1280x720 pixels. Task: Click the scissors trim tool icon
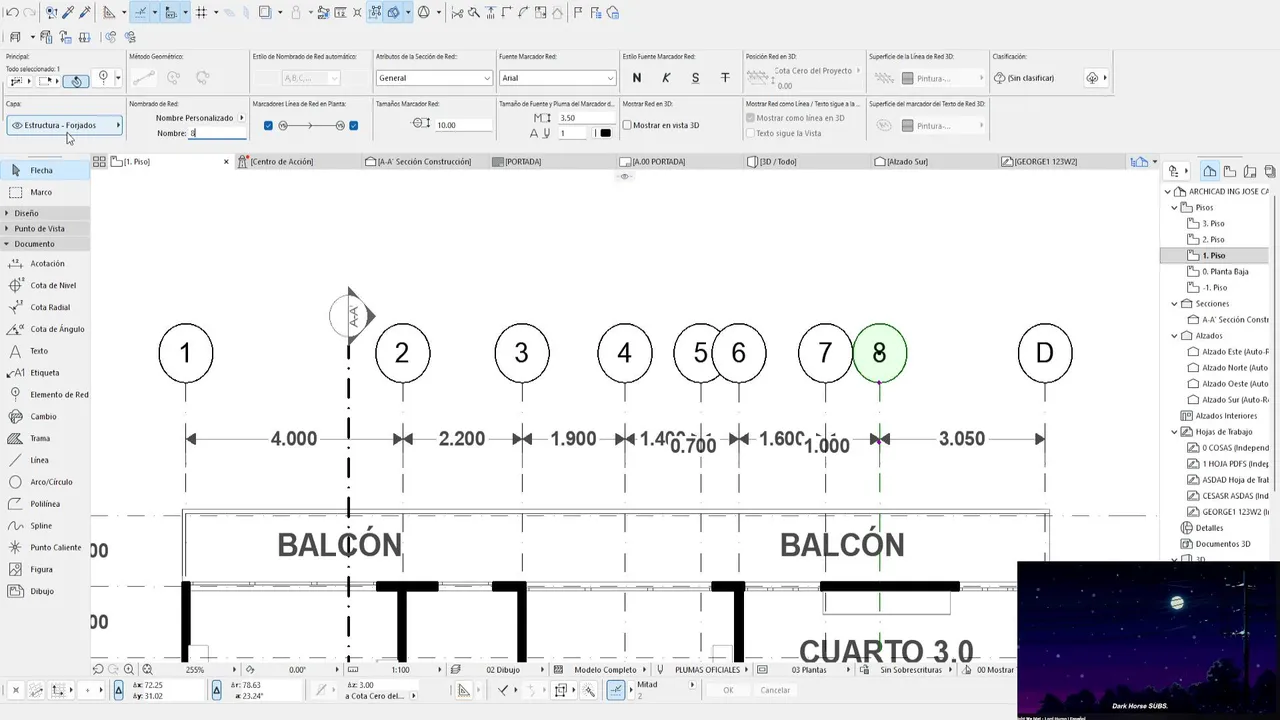click(457, 12)
